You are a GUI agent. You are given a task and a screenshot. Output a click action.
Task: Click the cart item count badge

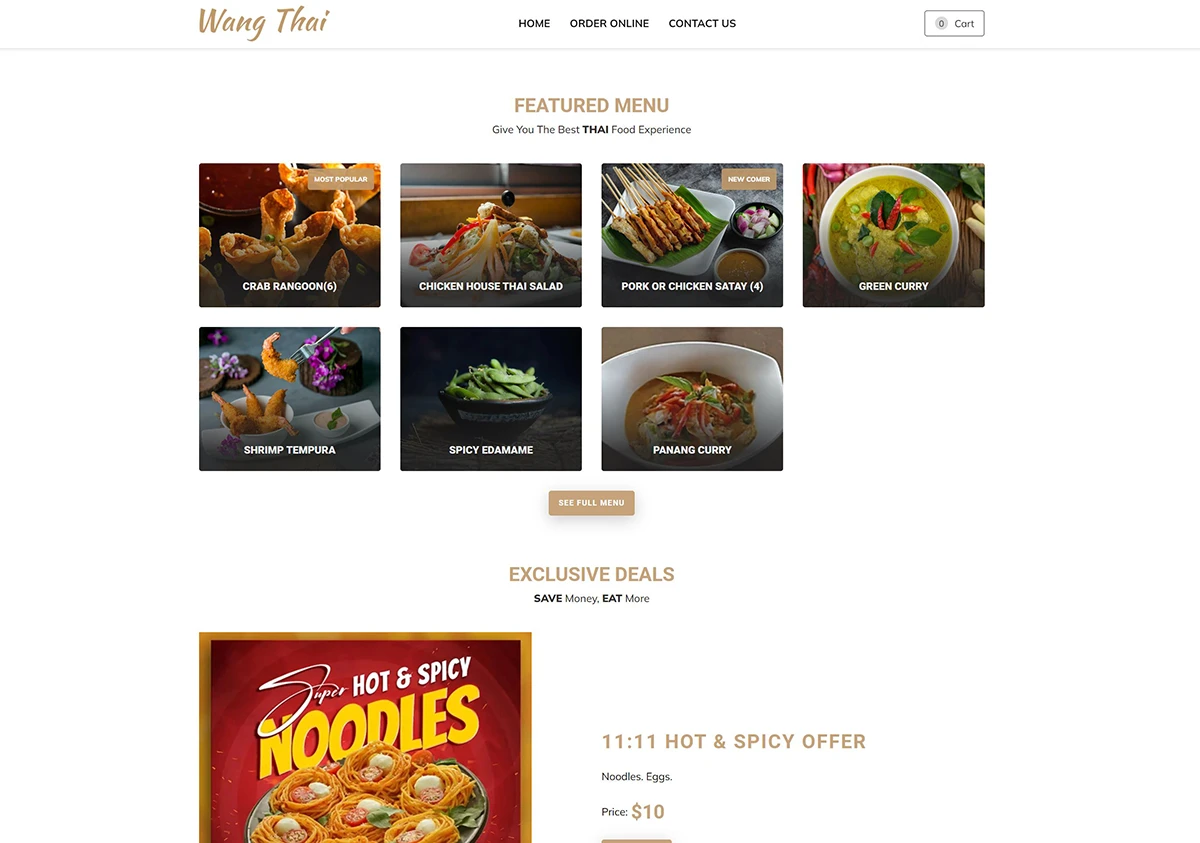tap(941, 23)
